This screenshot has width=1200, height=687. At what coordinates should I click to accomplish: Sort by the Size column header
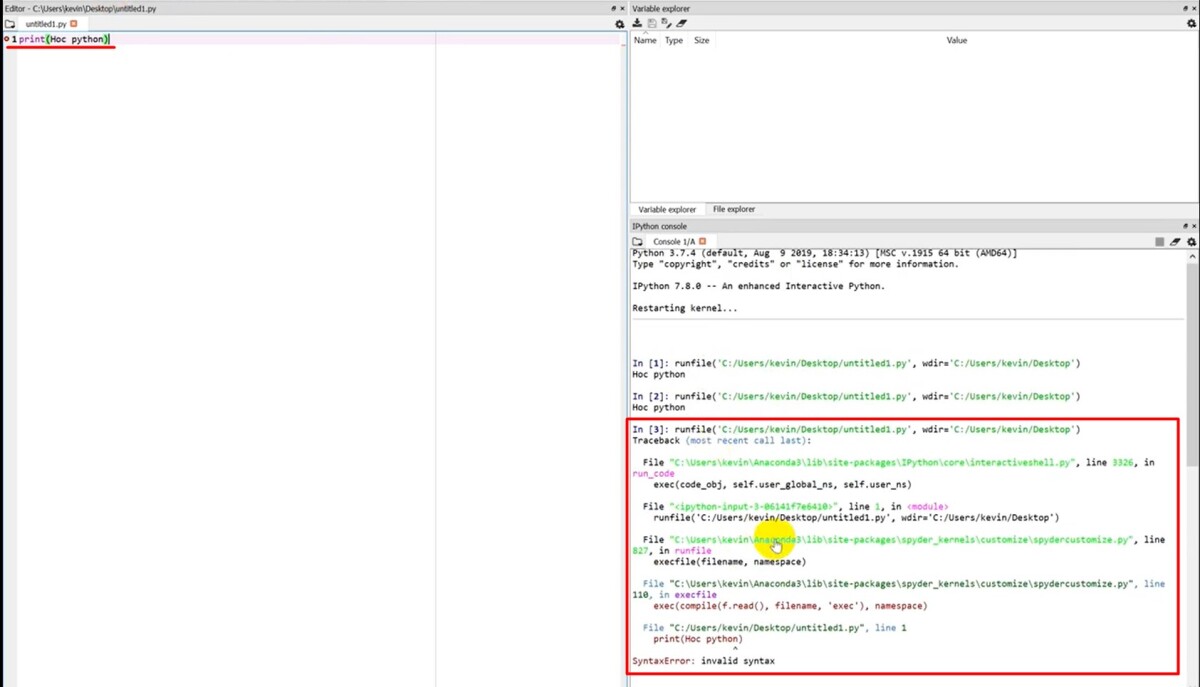[x=702, y=40]
